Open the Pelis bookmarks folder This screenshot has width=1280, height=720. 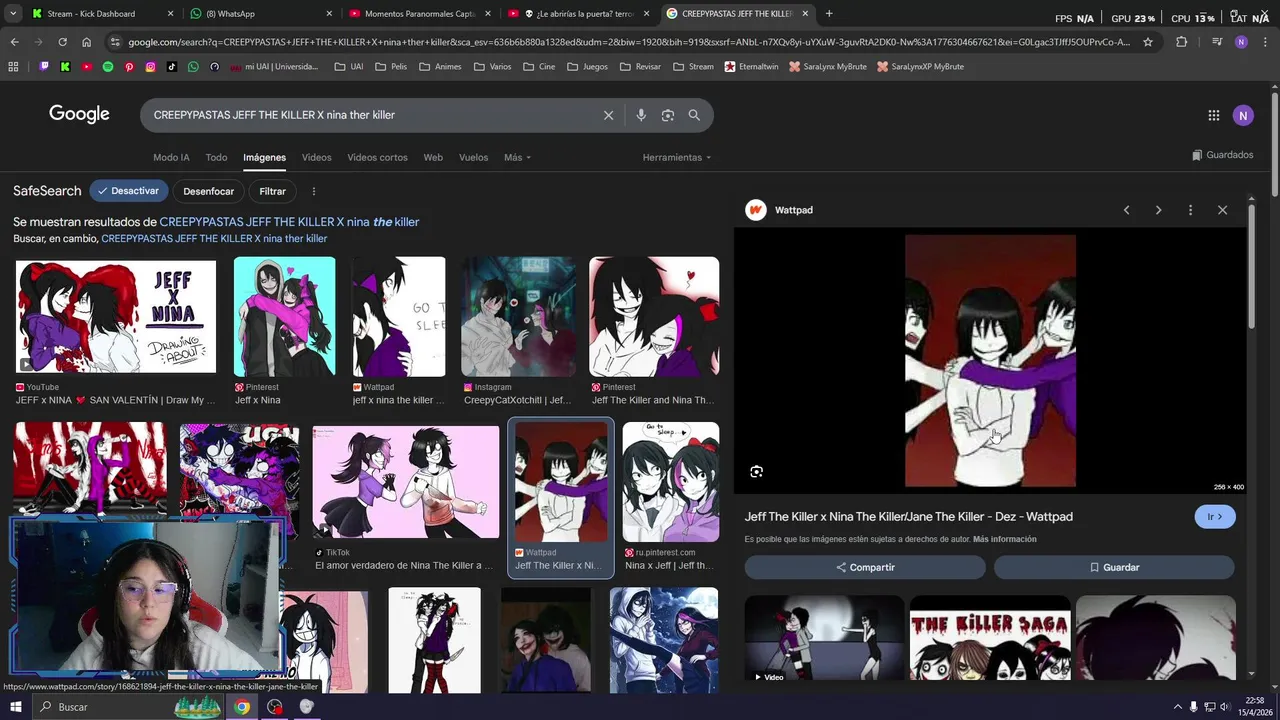click(391, 67)
